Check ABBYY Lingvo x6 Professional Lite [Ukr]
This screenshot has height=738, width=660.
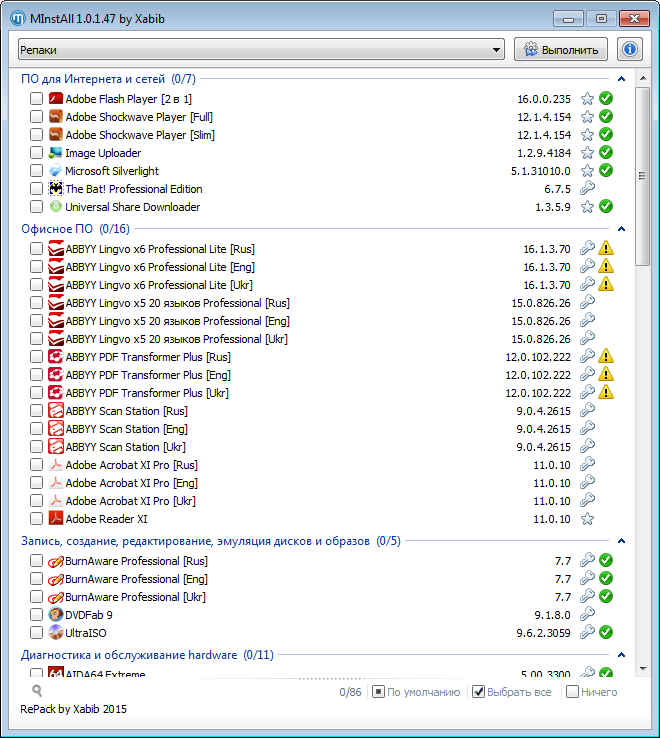[x=36, y=285]
